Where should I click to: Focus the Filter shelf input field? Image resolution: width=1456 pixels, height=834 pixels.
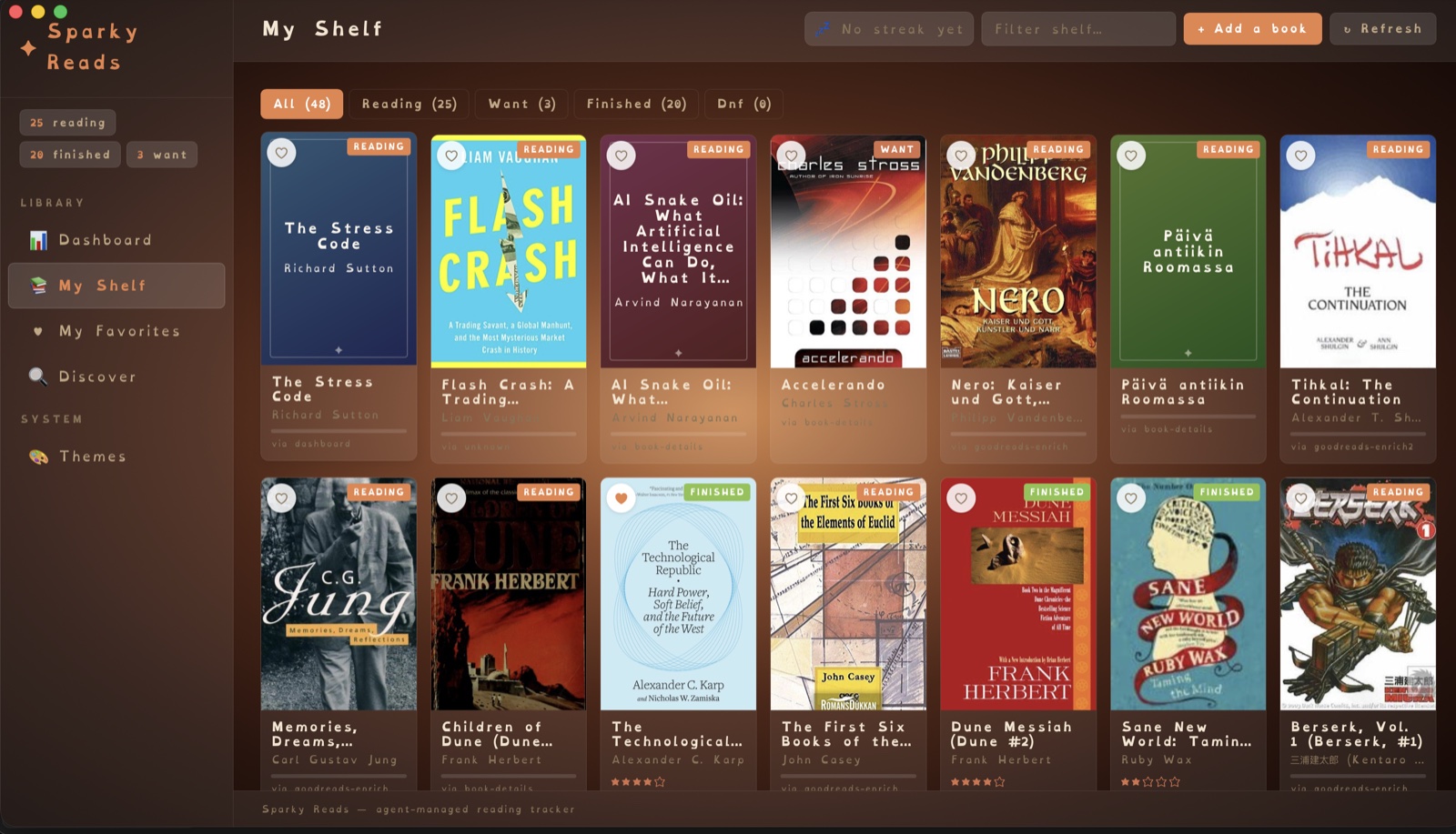pyautogui.click(x=1078, y=29)
